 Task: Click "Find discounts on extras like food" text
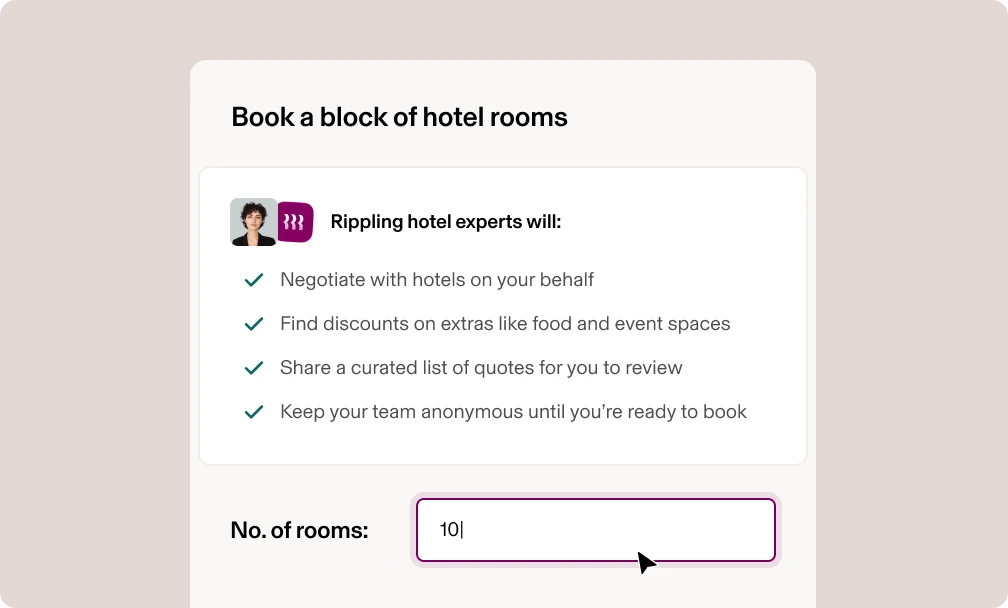tap(505, 324)
